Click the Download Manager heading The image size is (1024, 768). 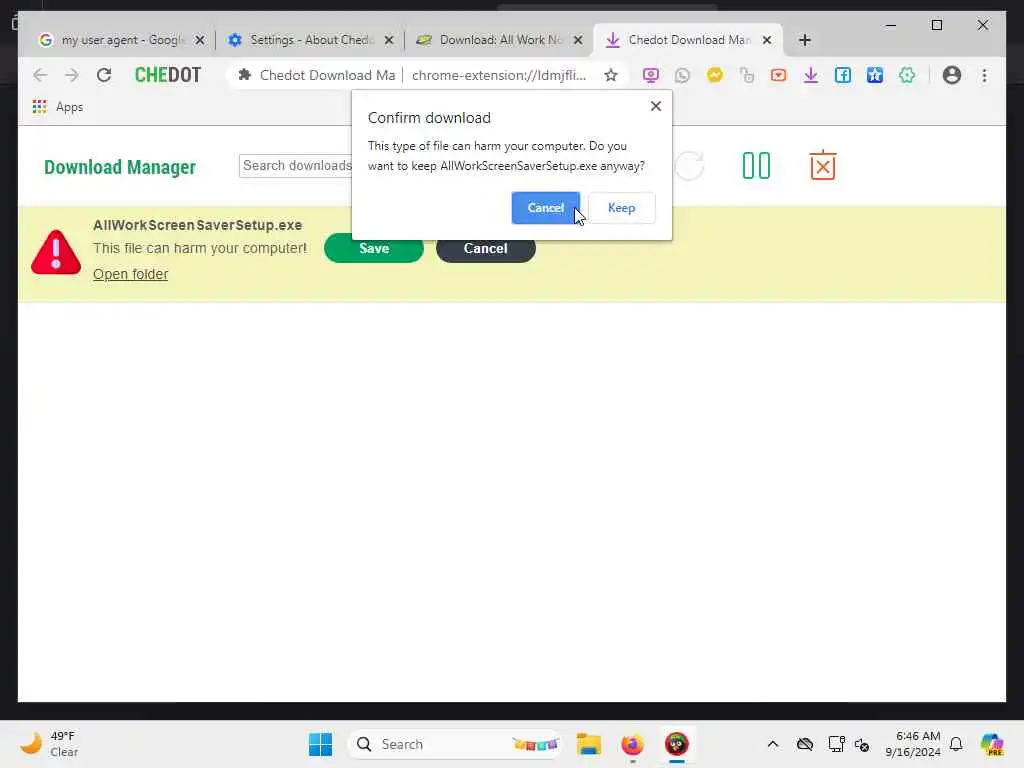click(x=120, y=167)
